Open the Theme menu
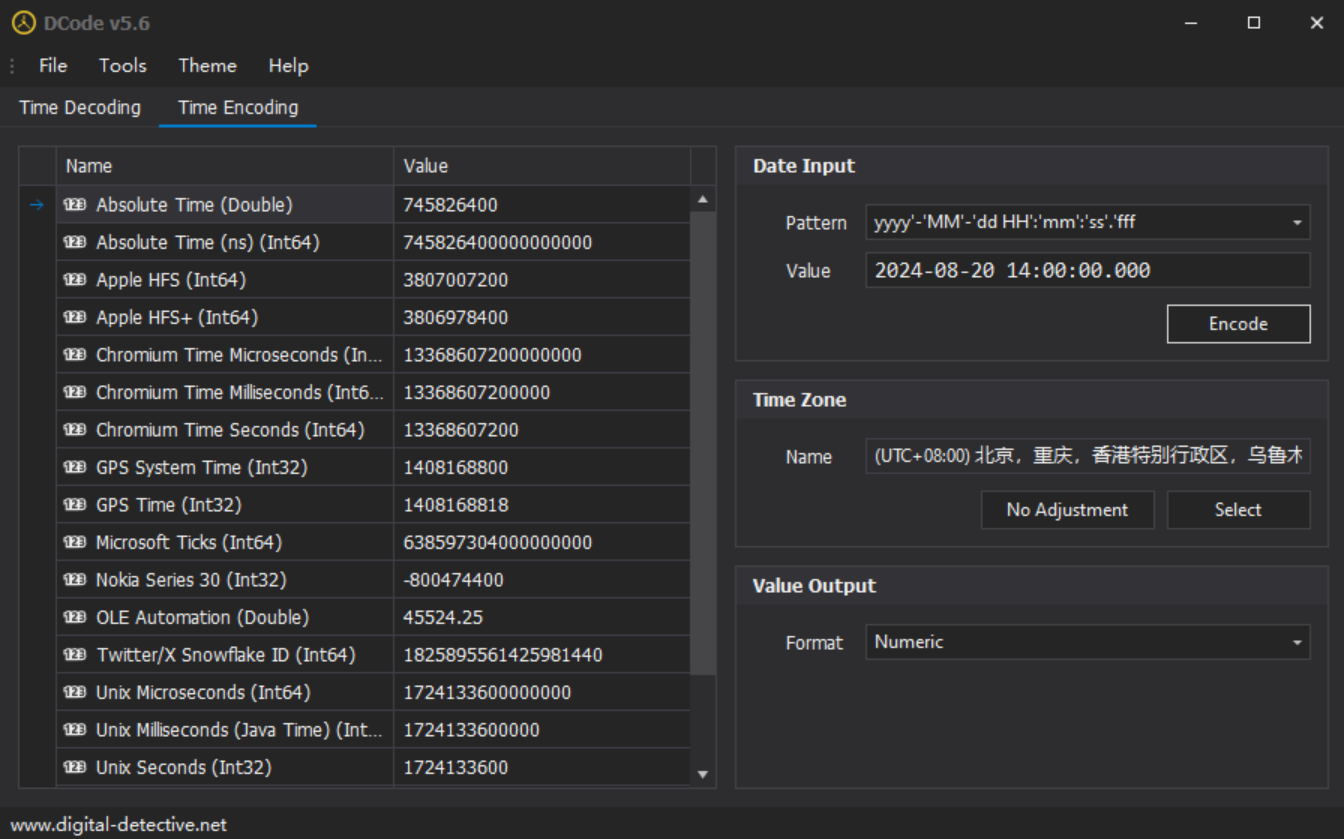Screen dimensions: 1344x839 coord(207,66)
